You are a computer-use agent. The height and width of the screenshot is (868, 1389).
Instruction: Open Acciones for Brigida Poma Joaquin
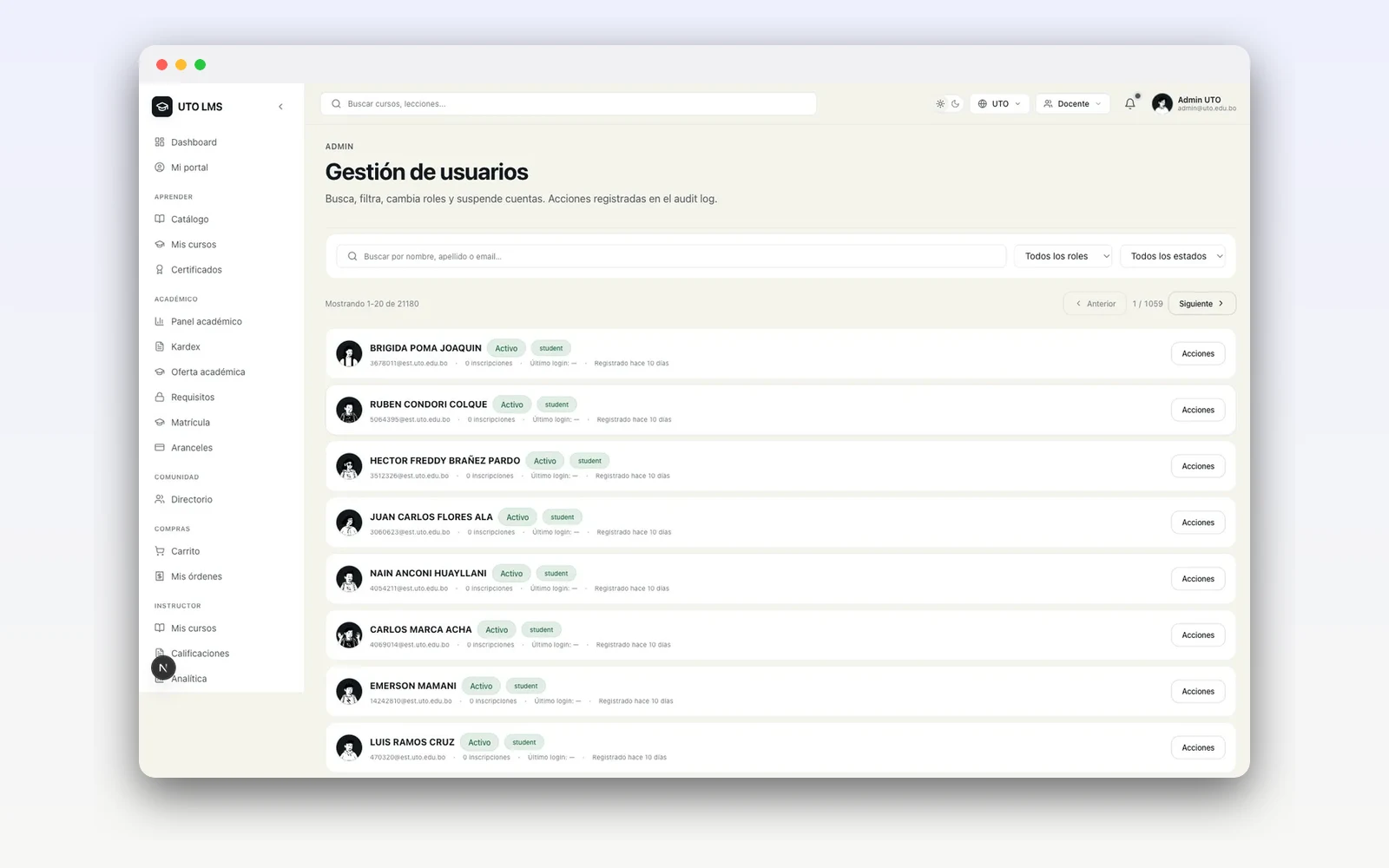1198,354
